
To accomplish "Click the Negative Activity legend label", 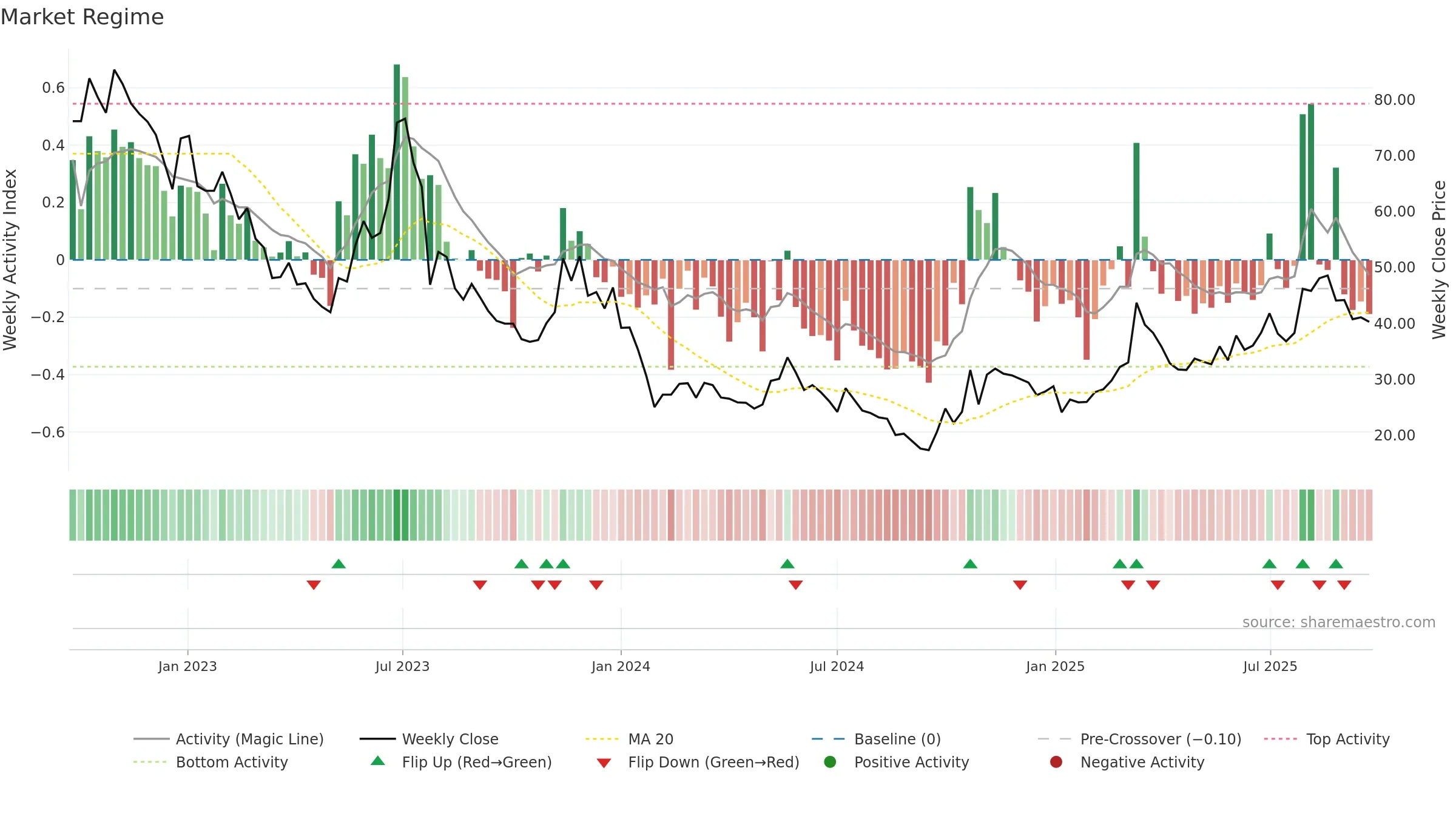I will [x=1142, y=762].
